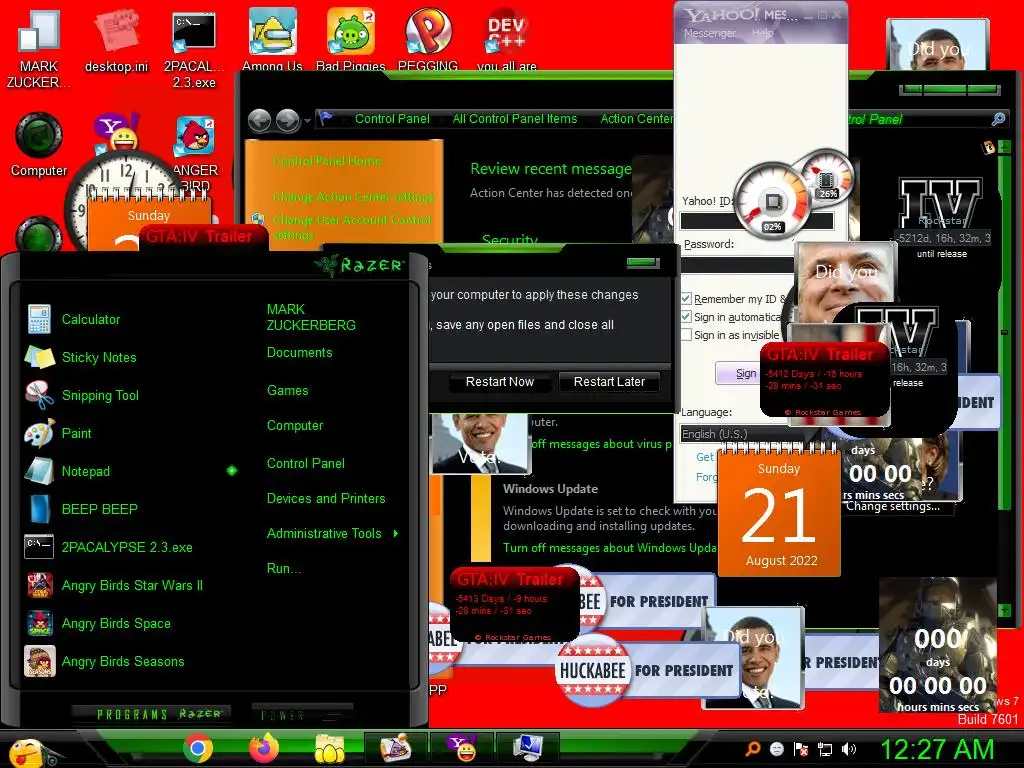1024x768 pixels.
Task: Click Turn off messages about Windows Update
Action: pyautogui.click(x=609, y=548)
